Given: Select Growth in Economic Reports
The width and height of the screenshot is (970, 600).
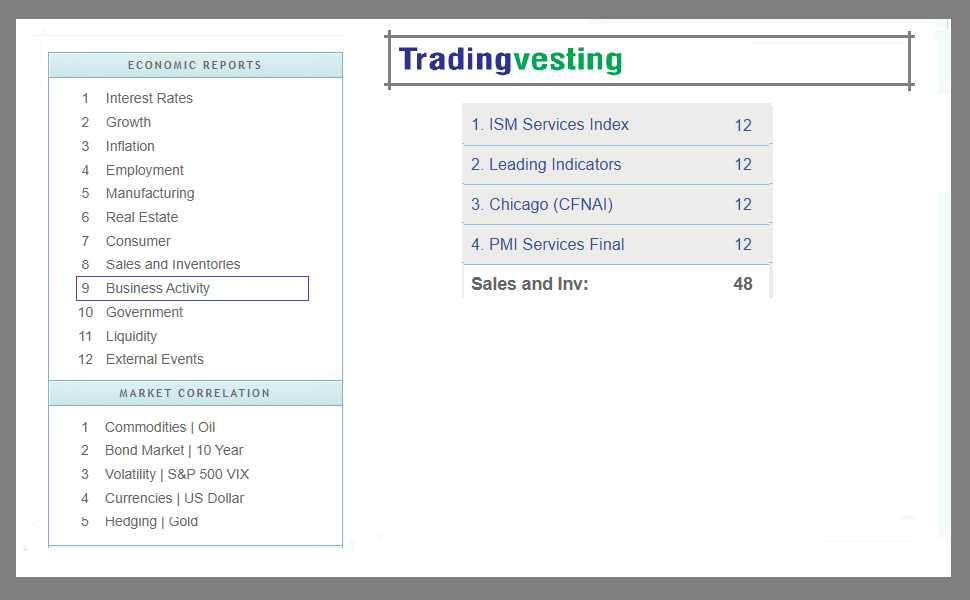Looking at the screenshot, I should (x=128, y=122).
